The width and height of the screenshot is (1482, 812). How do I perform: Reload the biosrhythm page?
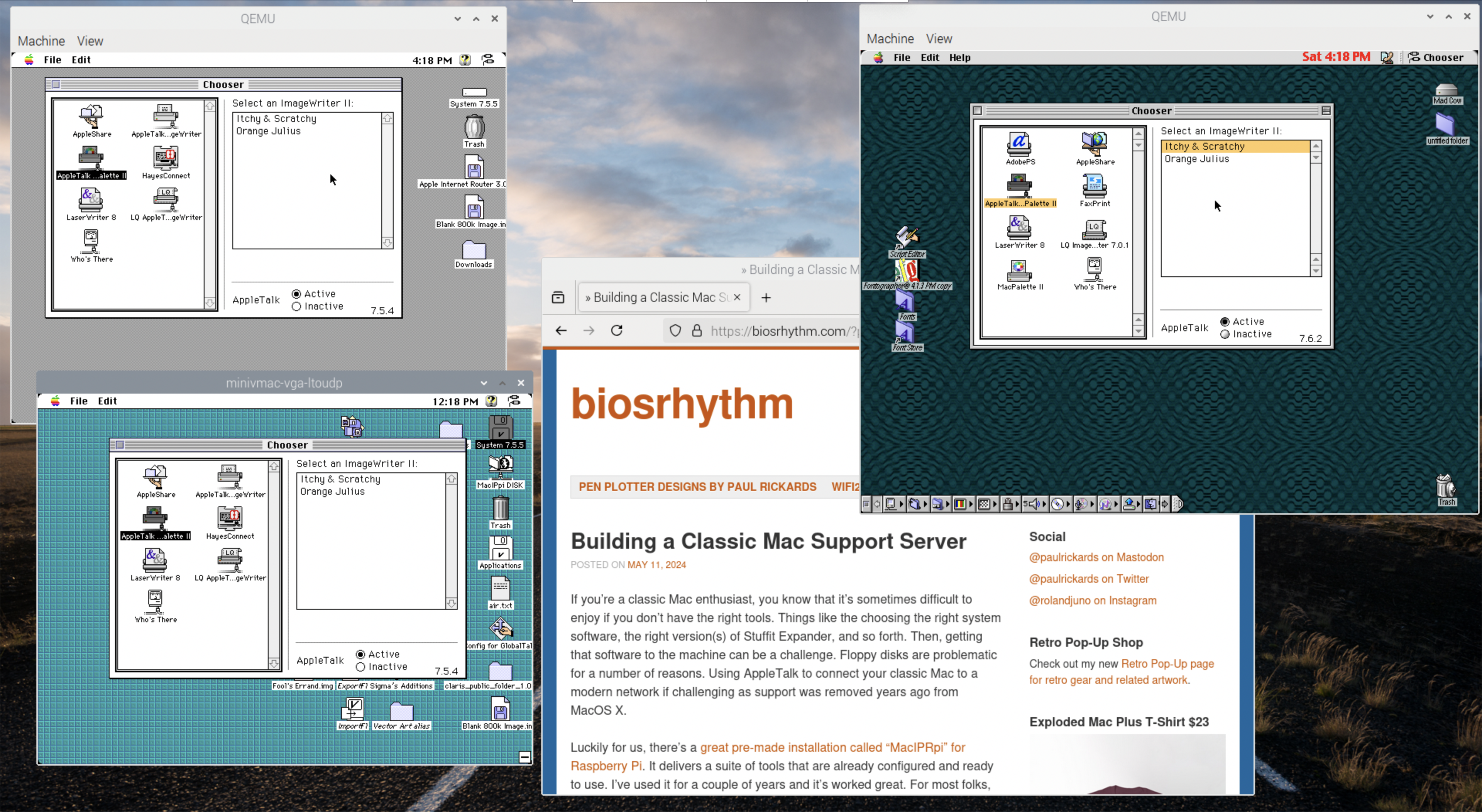617,330
